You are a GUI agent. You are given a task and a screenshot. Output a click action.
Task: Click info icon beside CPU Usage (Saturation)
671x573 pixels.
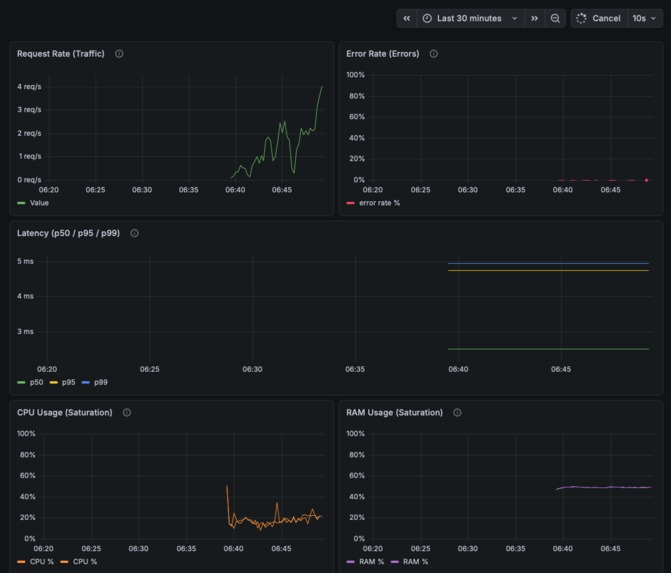[x=127, y=413]
